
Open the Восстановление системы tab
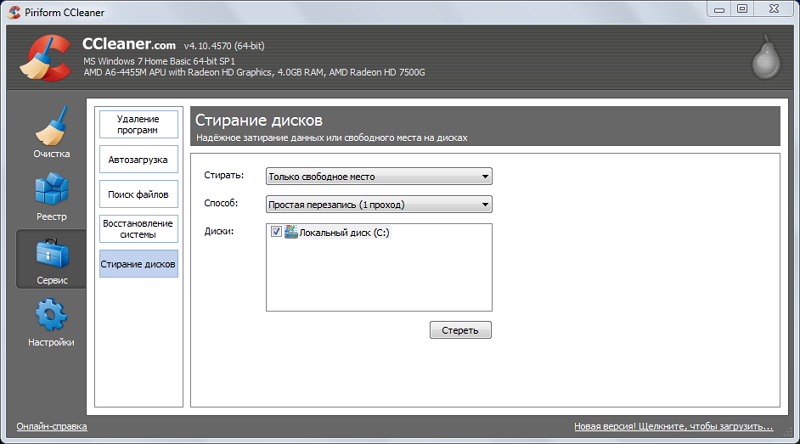pyautogui.click(x=138, y=229)
